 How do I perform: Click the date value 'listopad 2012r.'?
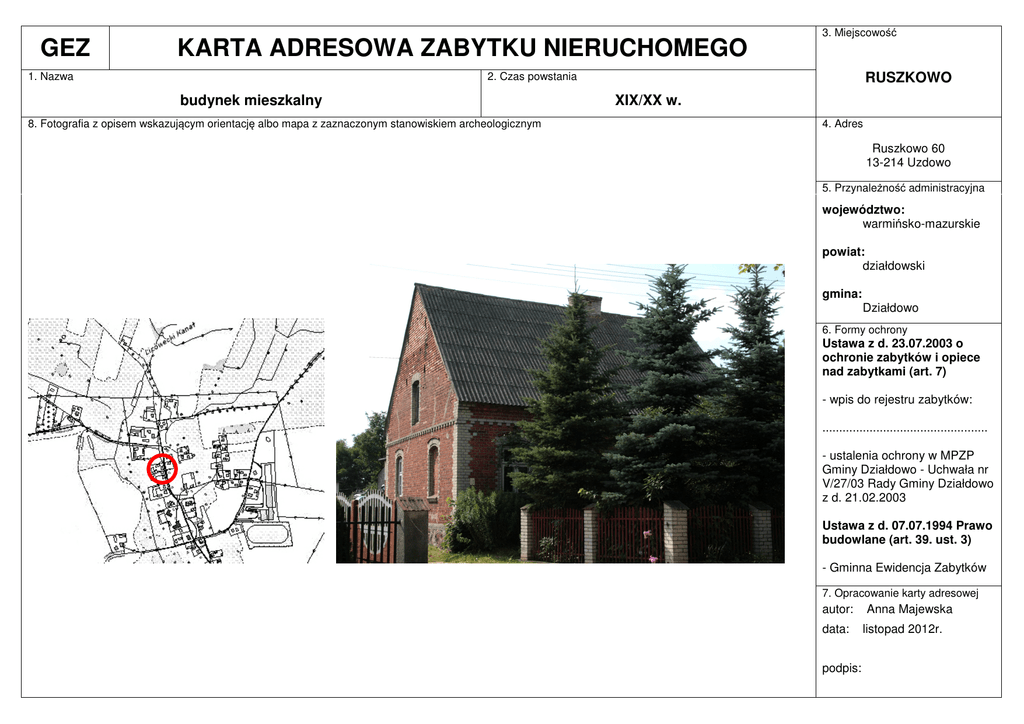[902, 629]
